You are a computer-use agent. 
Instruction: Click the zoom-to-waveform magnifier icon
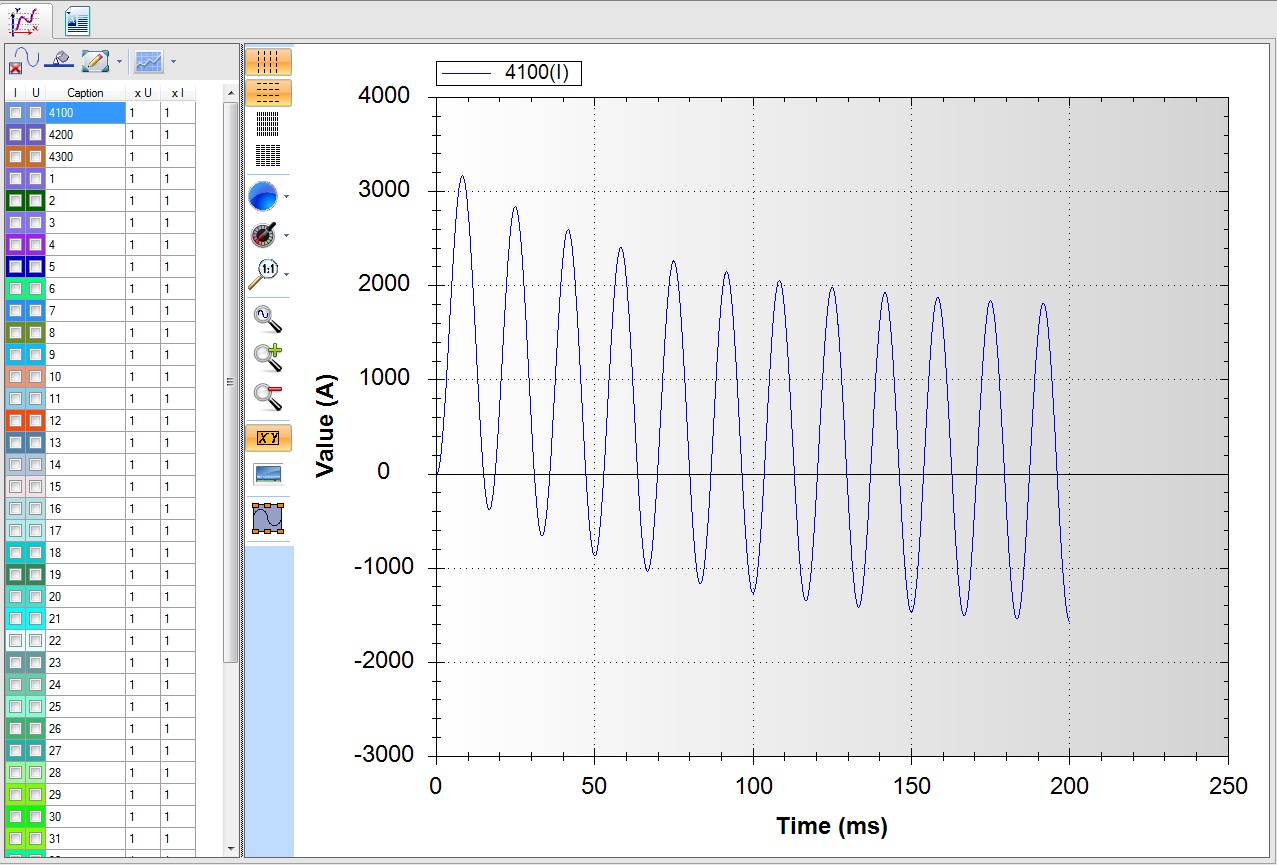[268, 319]
